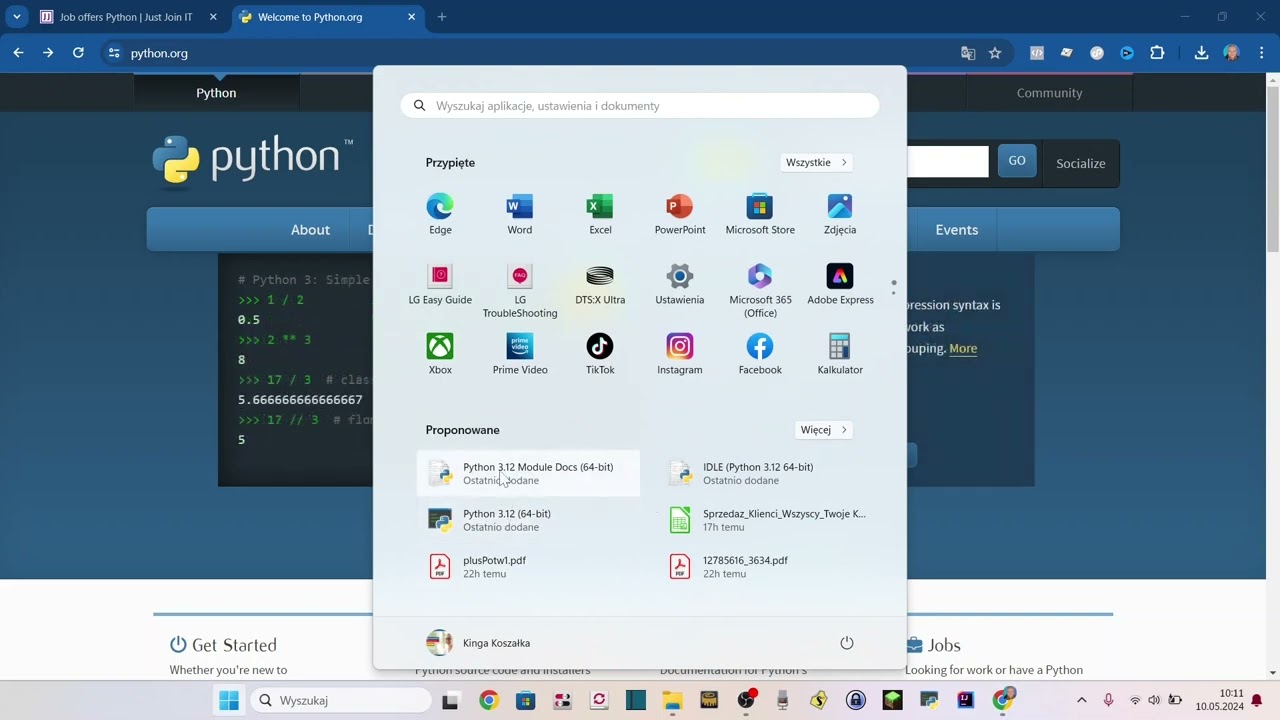Launch Python 3.12 (64-bit)
The width and height of the screenshot is (1280, 720).
528,520
